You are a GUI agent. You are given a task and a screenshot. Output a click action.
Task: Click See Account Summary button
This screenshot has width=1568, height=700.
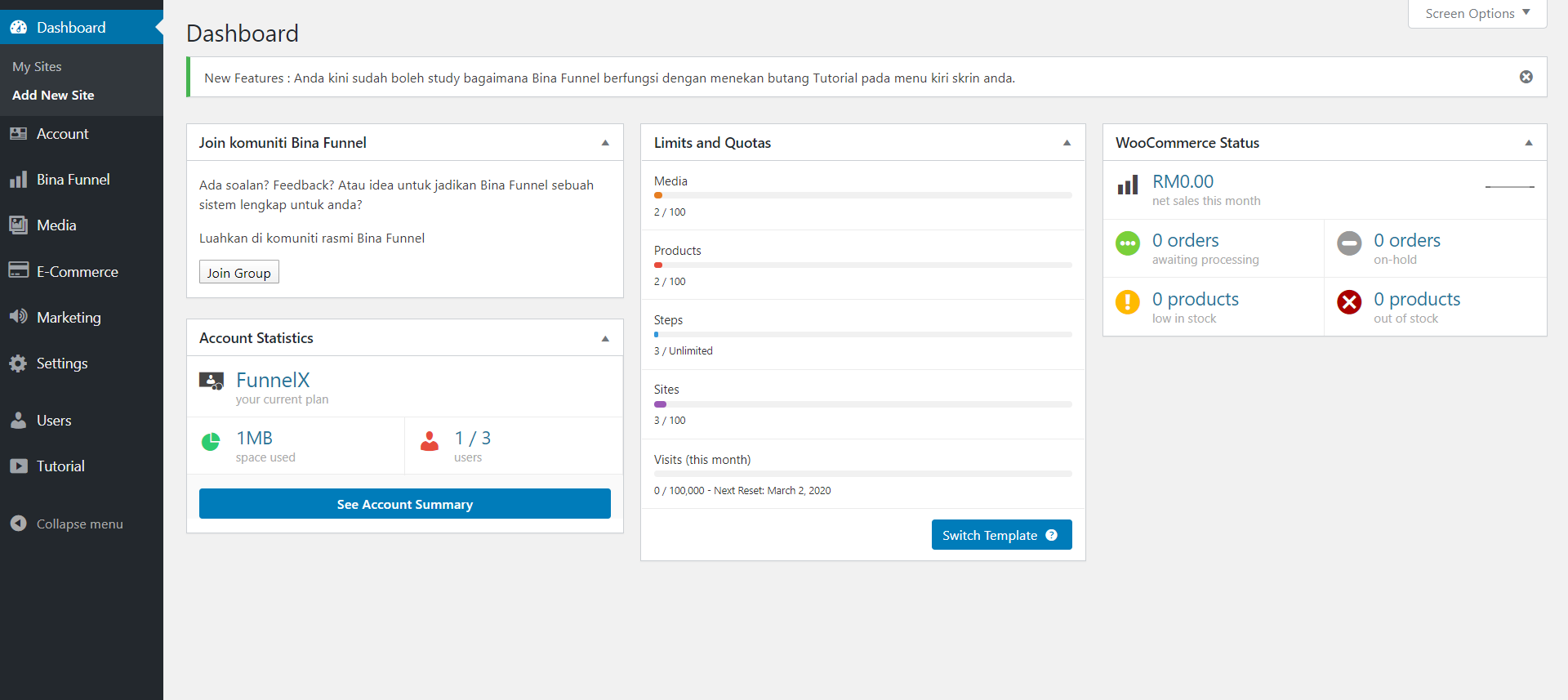coord(405,504)
